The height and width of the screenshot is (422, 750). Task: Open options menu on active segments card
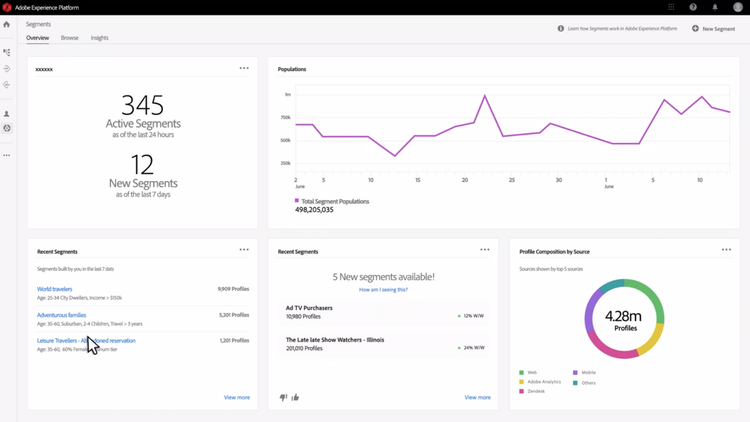244,68
